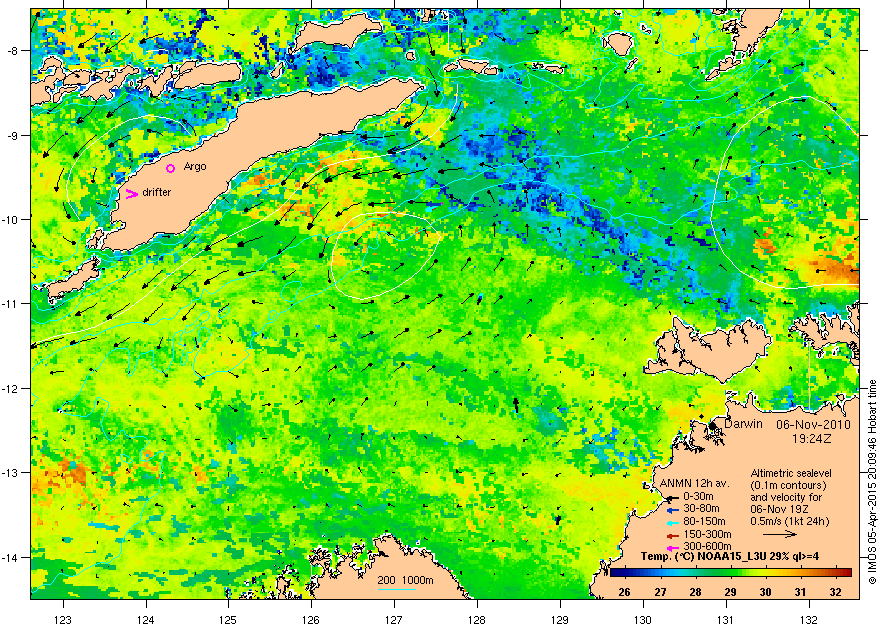Click the magenta drifter arrowhead marker
The height and width of the screenshot is (630, 880).
(x=131, y=194)
